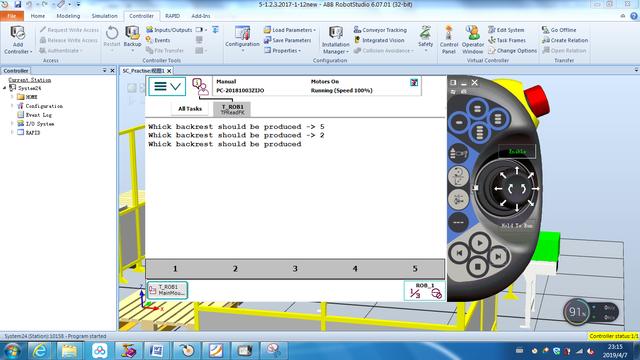Open the FlexPendant ABB main menu
This screenshot has height=360, width=640.
[x=167, y=86]
